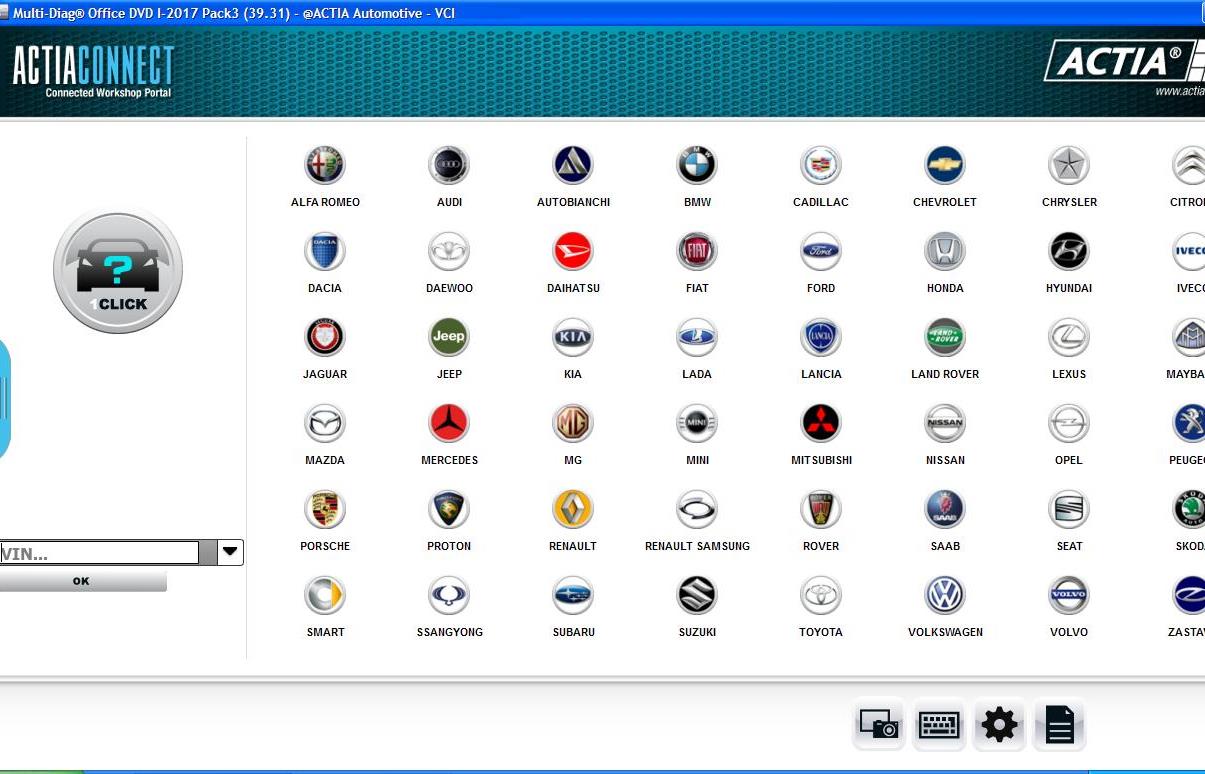Screen dimensions: 1205x774
Task: Open settings with the gear icon
Action: click(x=999, y=724)
